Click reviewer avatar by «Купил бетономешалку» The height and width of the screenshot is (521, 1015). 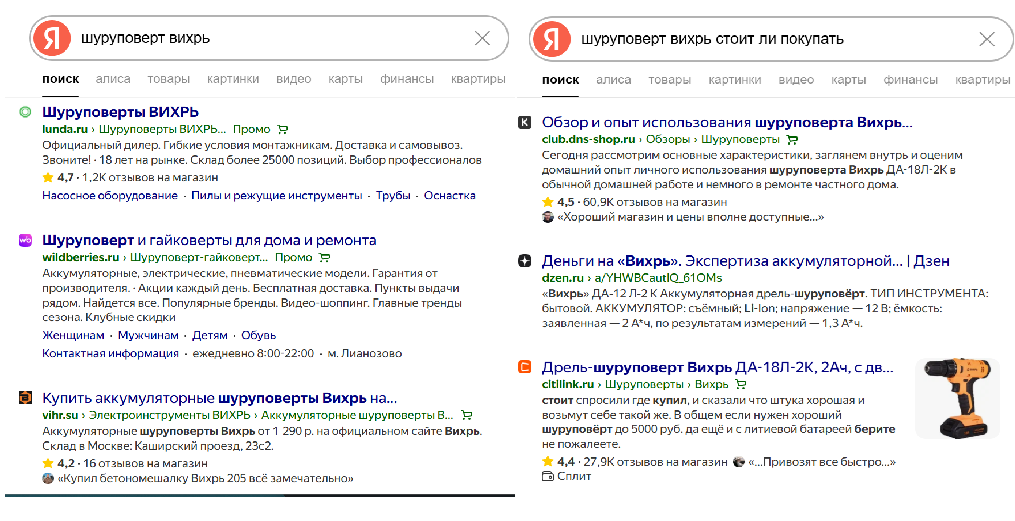(48, 479)
